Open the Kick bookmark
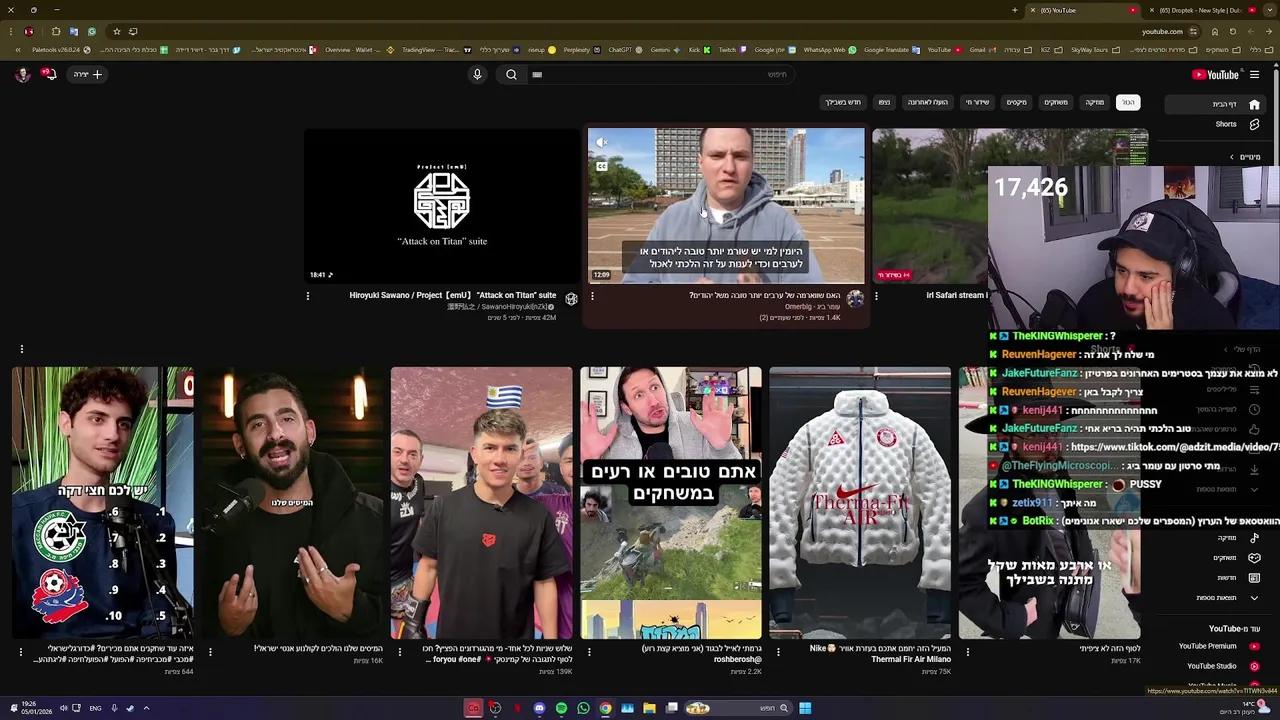Viewport: 1280px width, 720px height. 699,49
